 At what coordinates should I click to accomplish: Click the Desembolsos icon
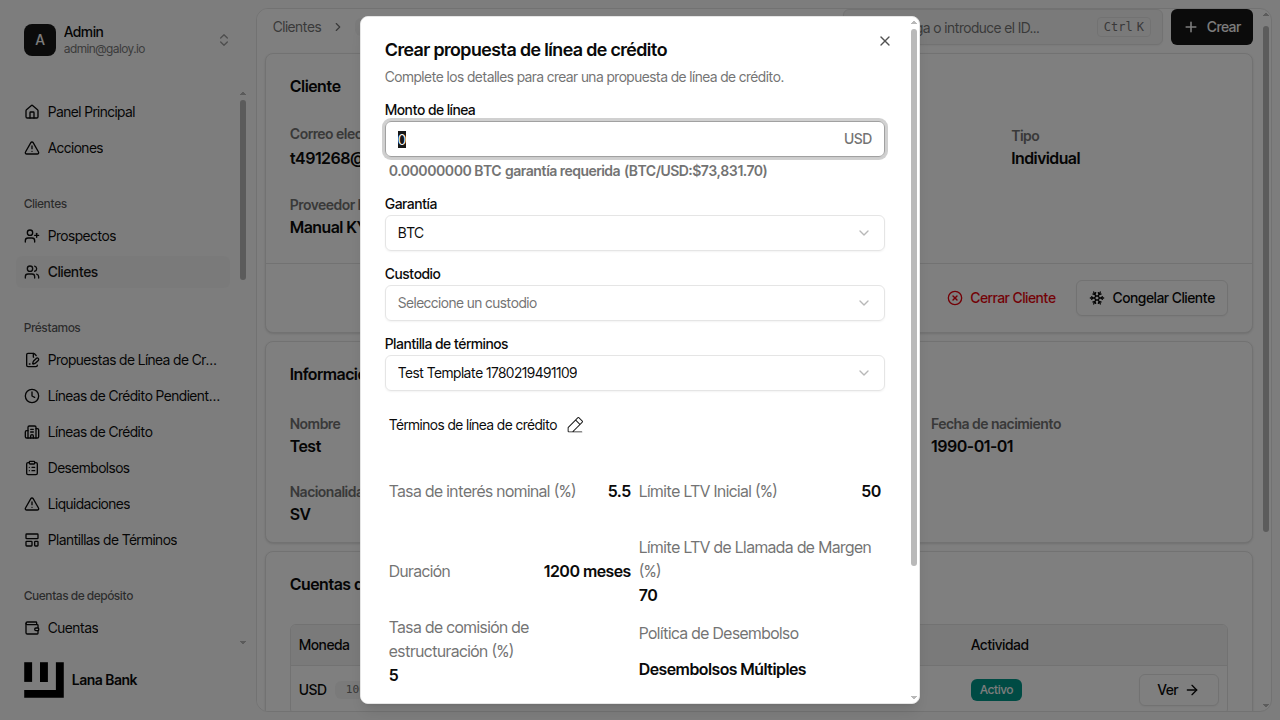tap(32, 468)
